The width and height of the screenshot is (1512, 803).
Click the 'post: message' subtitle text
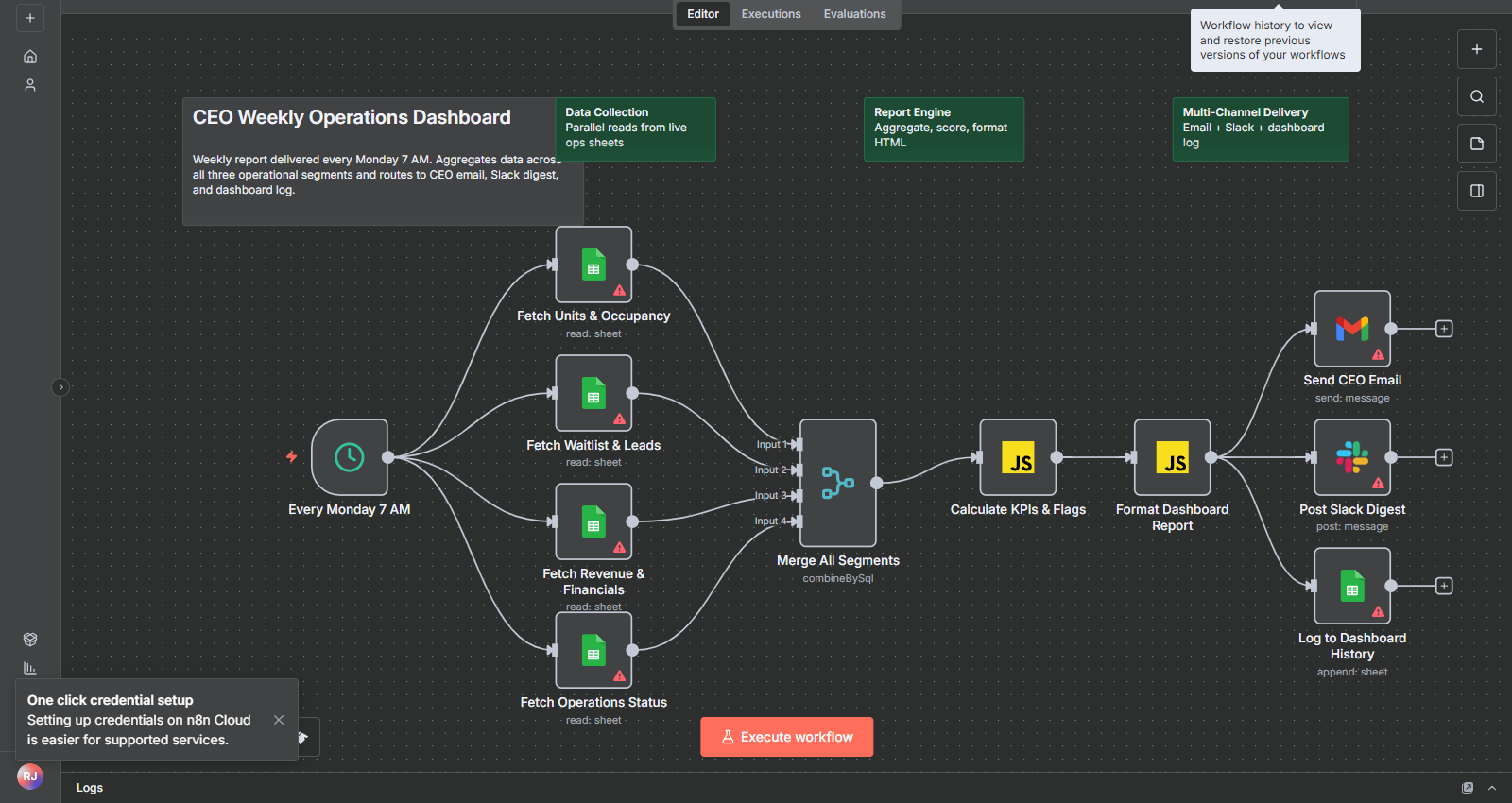[1352, 526]
